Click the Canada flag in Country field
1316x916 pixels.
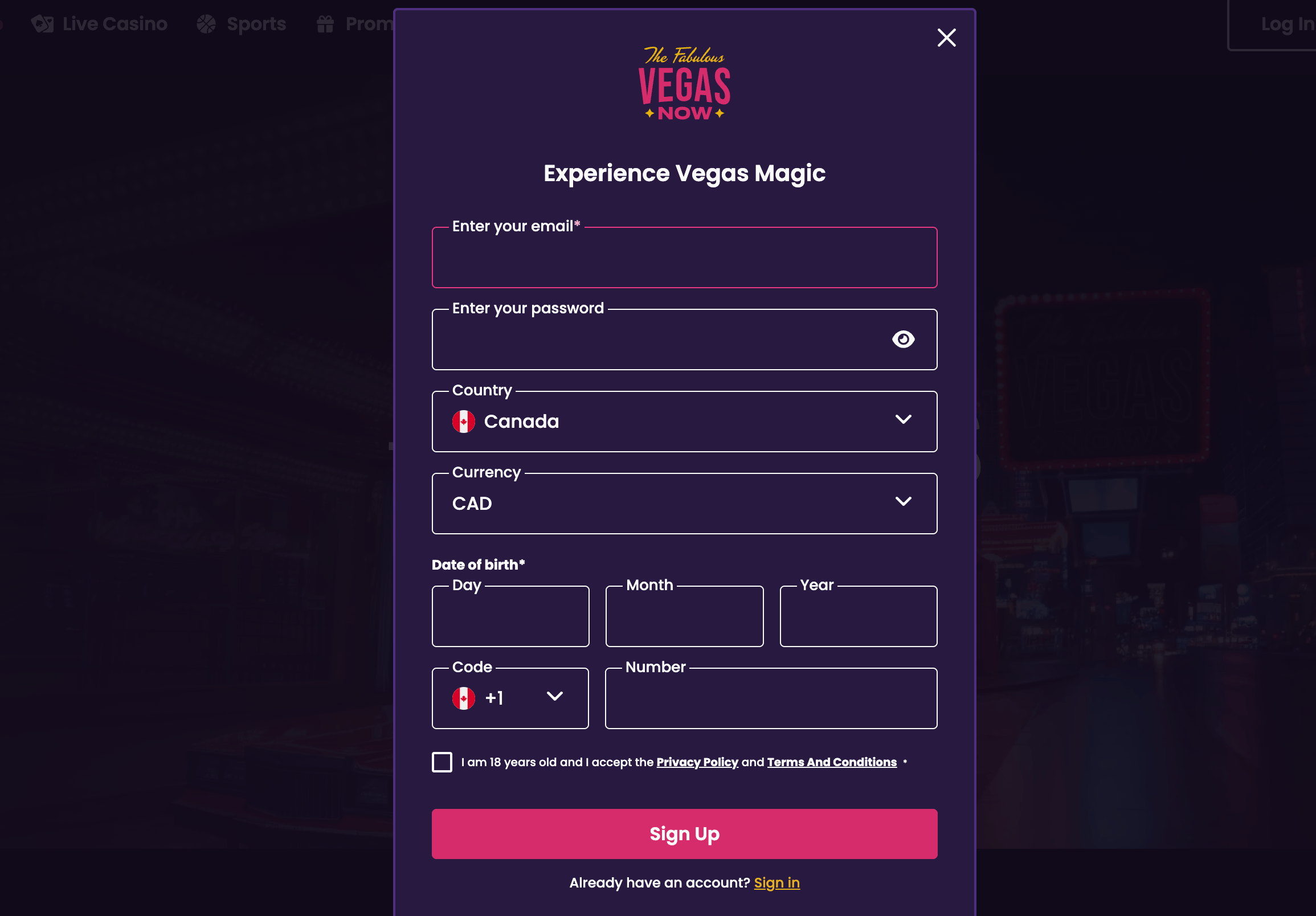click(463, 422)
